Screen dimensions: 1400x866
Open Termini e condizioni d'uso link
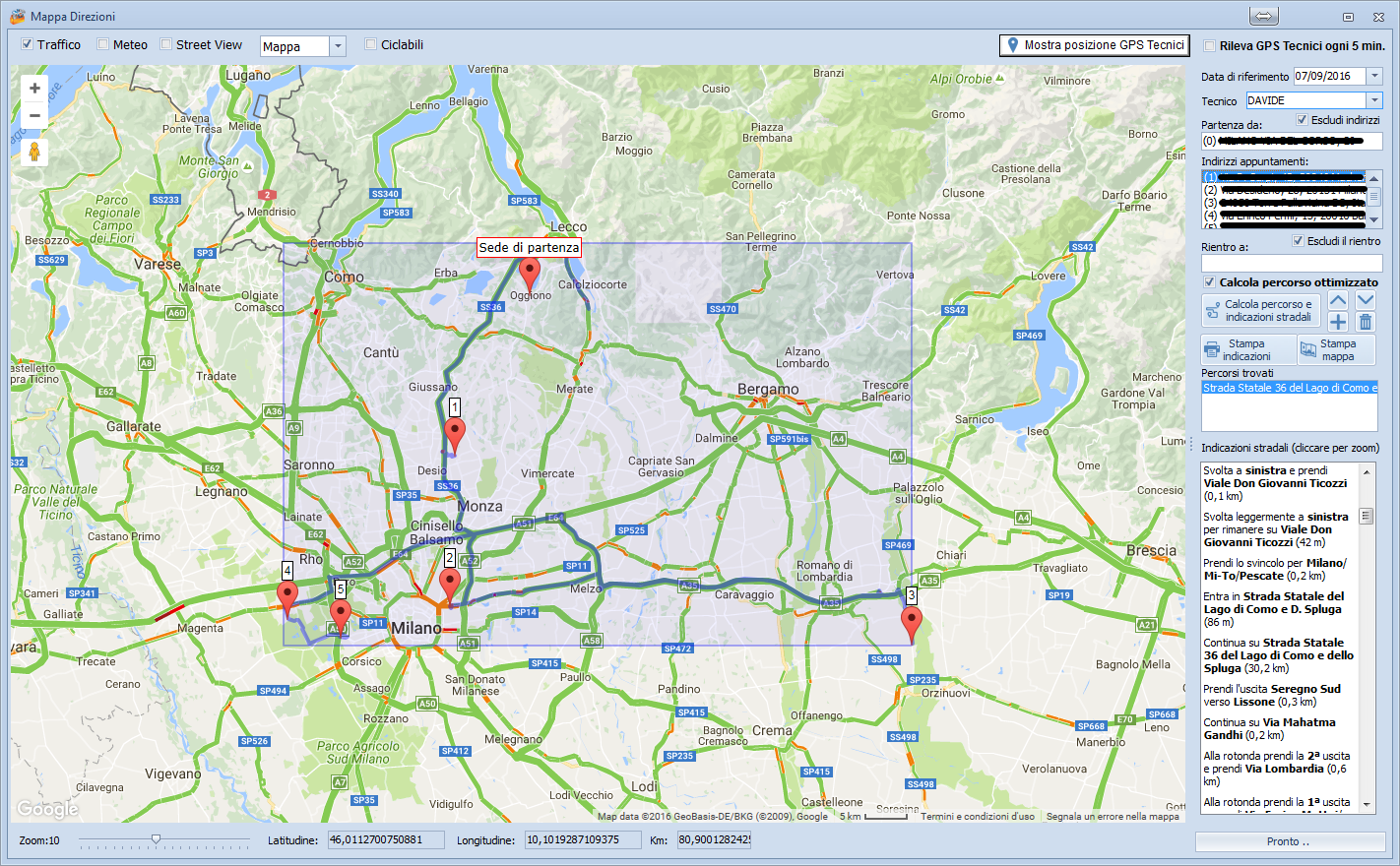(x=978, y=816)
